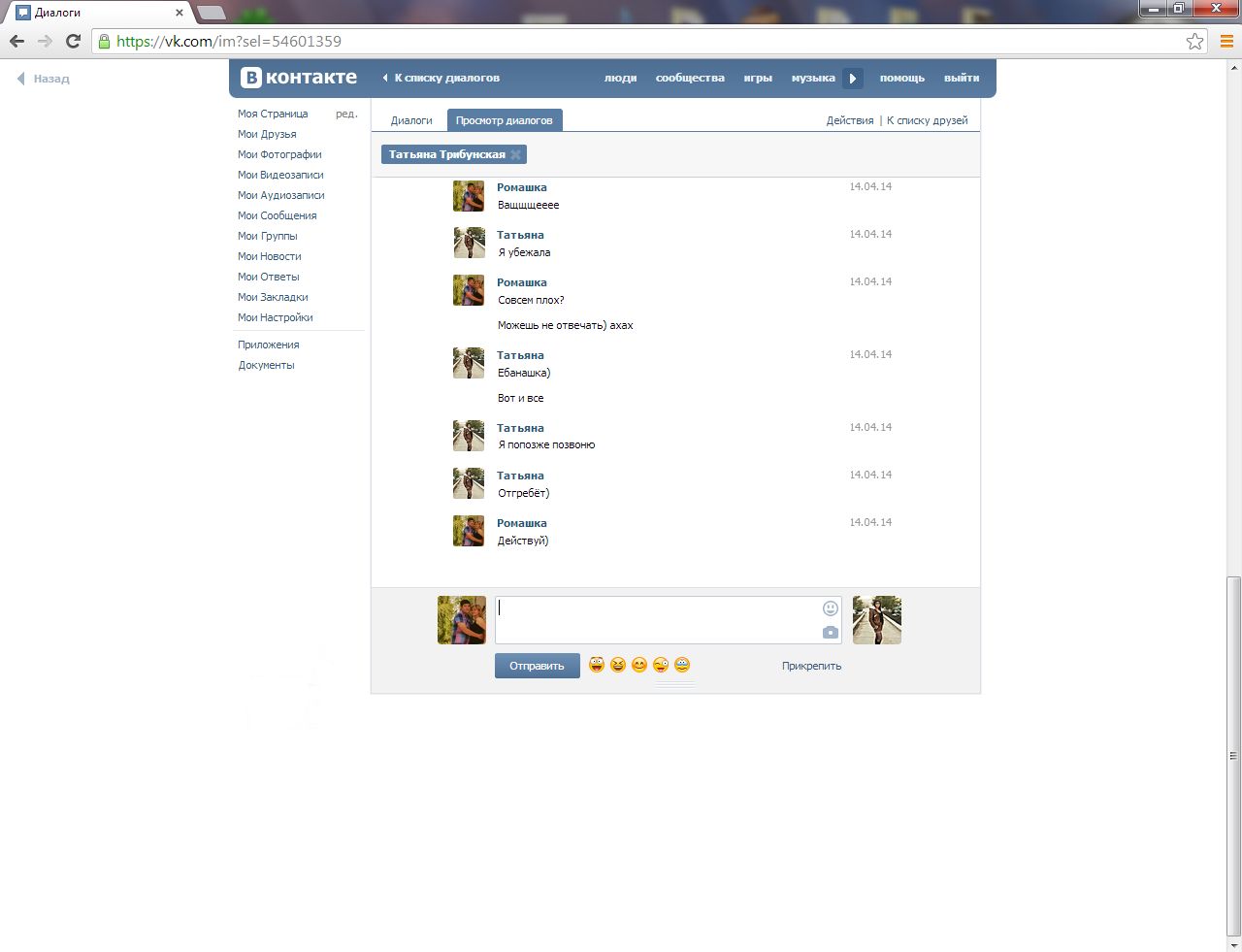Open Мои Закладки
The height and width of the screenshot is (952, 1242).
(273, 297)
